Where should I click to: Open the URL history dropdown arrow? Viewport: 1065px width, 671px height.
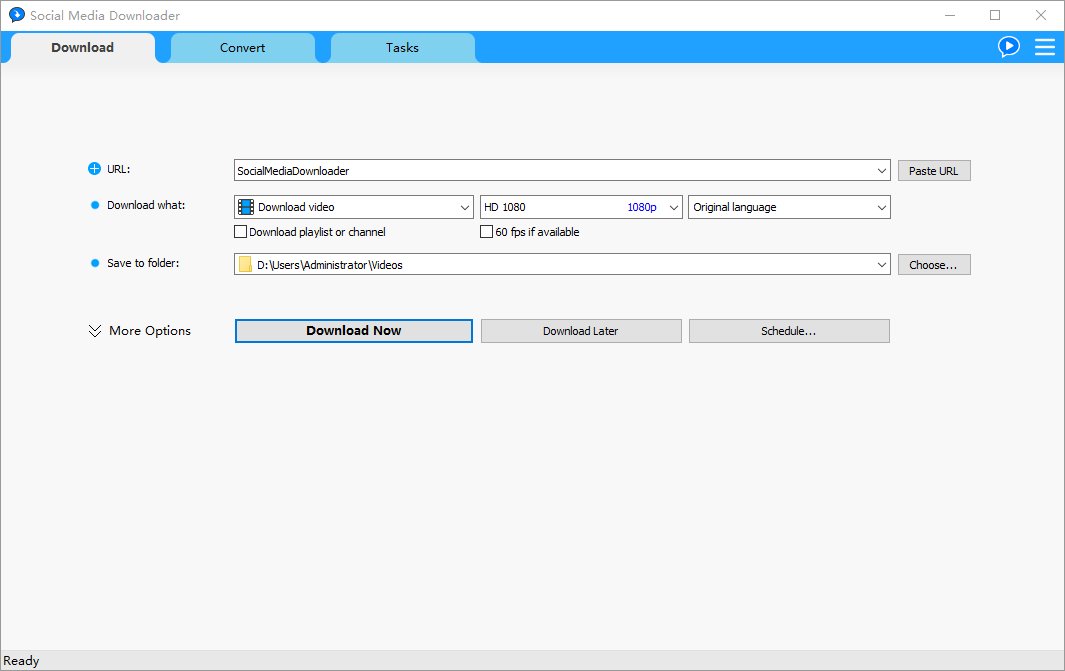pyautogui.click(x=882, y=170)
